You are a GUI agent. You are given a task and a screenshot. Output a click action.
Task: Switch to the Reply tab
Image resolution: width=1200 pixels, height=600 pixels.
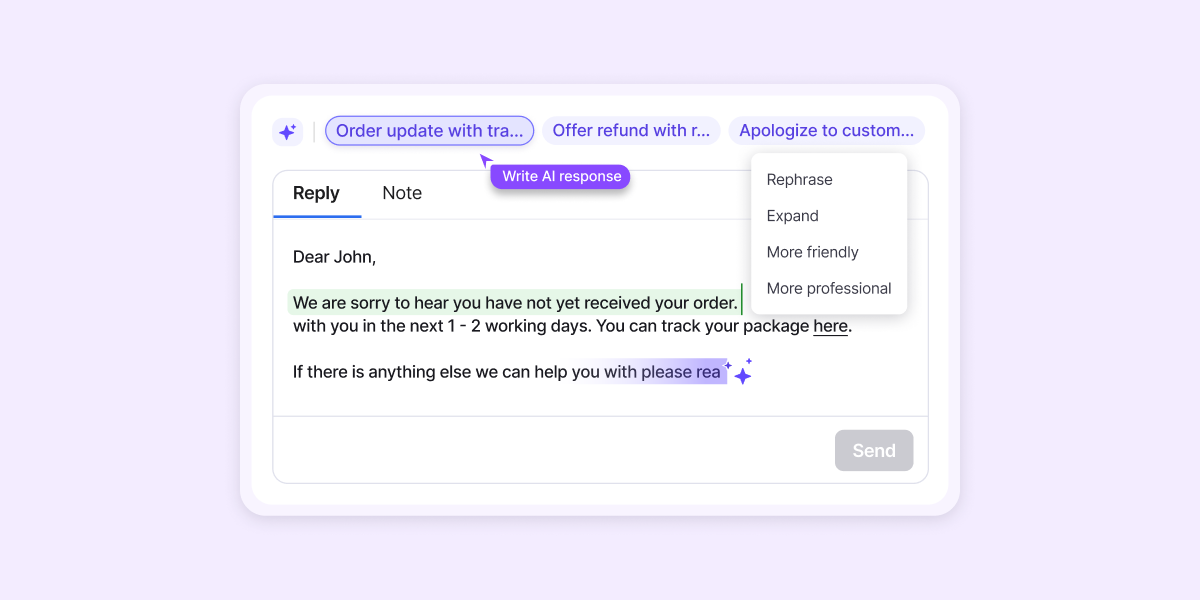pyautogui.click(x=316, y=193)
